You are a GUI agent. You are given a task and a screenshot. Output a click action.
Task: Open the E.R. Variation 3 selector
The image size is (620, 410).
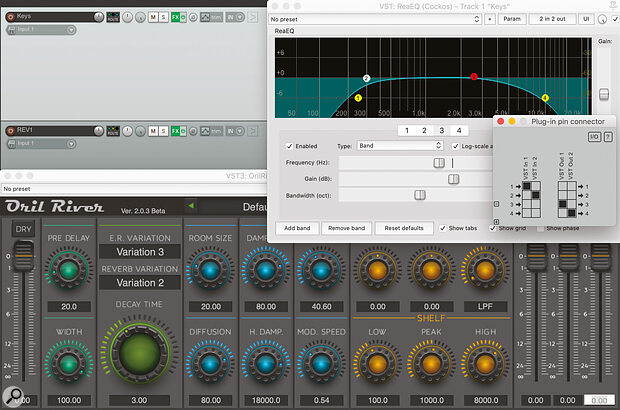pos(140,252)
